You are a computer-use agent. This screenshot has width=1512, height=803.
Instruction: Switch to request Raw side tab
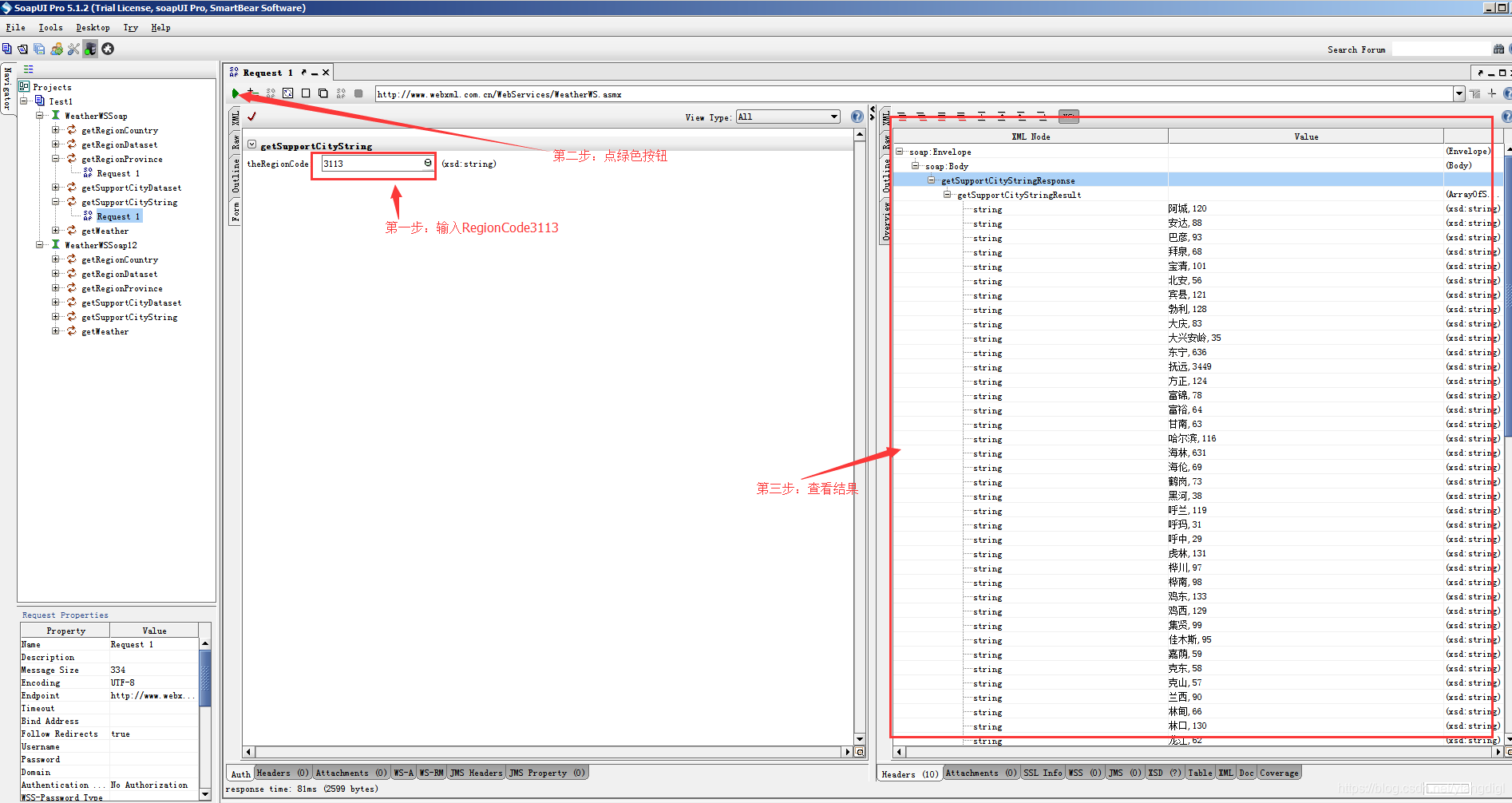pos(236,142)
